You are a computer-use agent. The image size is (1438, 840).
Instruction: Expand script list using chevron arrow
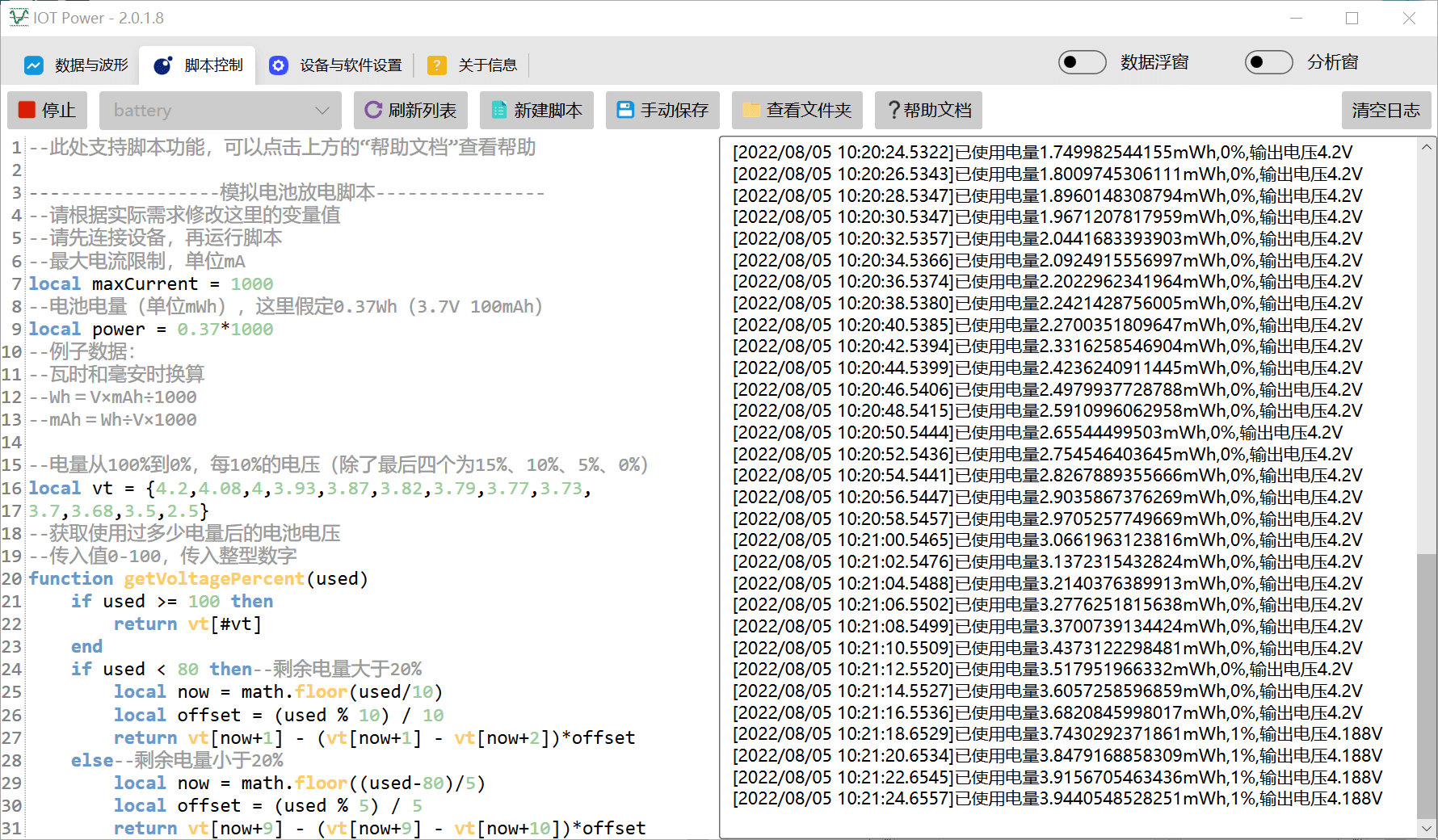coord(322,111)
